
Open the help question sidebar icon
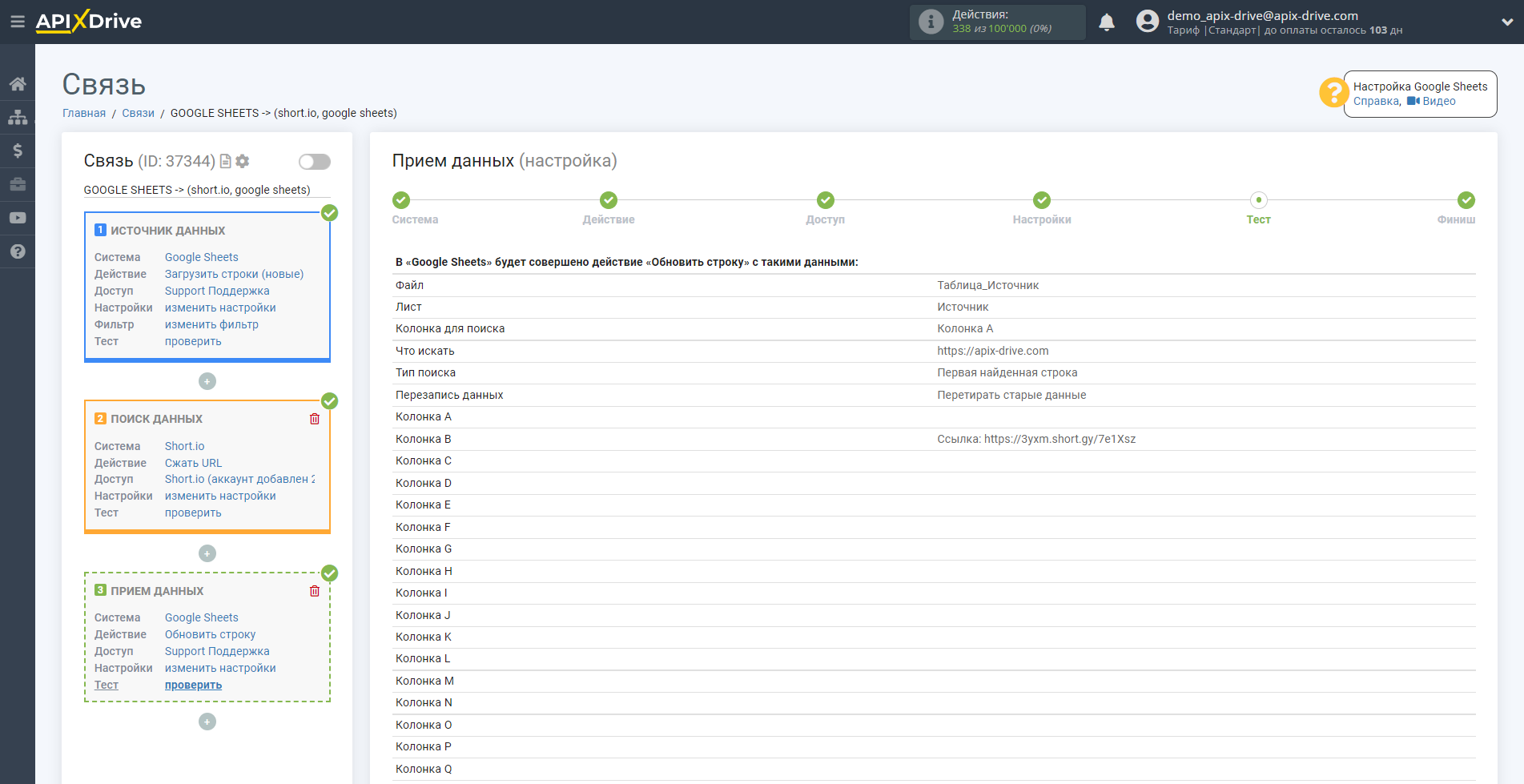tap(18, 251)
